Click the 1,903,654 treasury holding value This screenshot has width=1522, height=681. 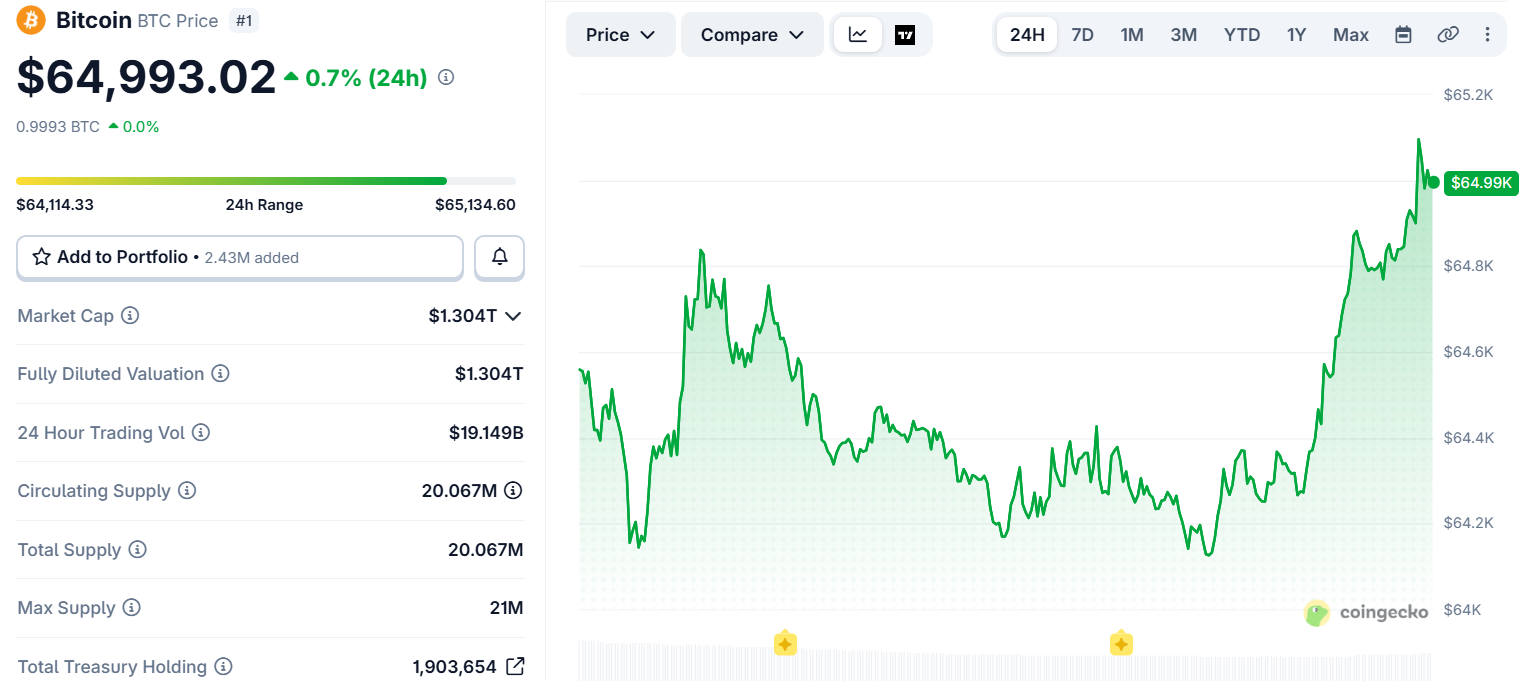pyautogui.click(x=455, y=666)
